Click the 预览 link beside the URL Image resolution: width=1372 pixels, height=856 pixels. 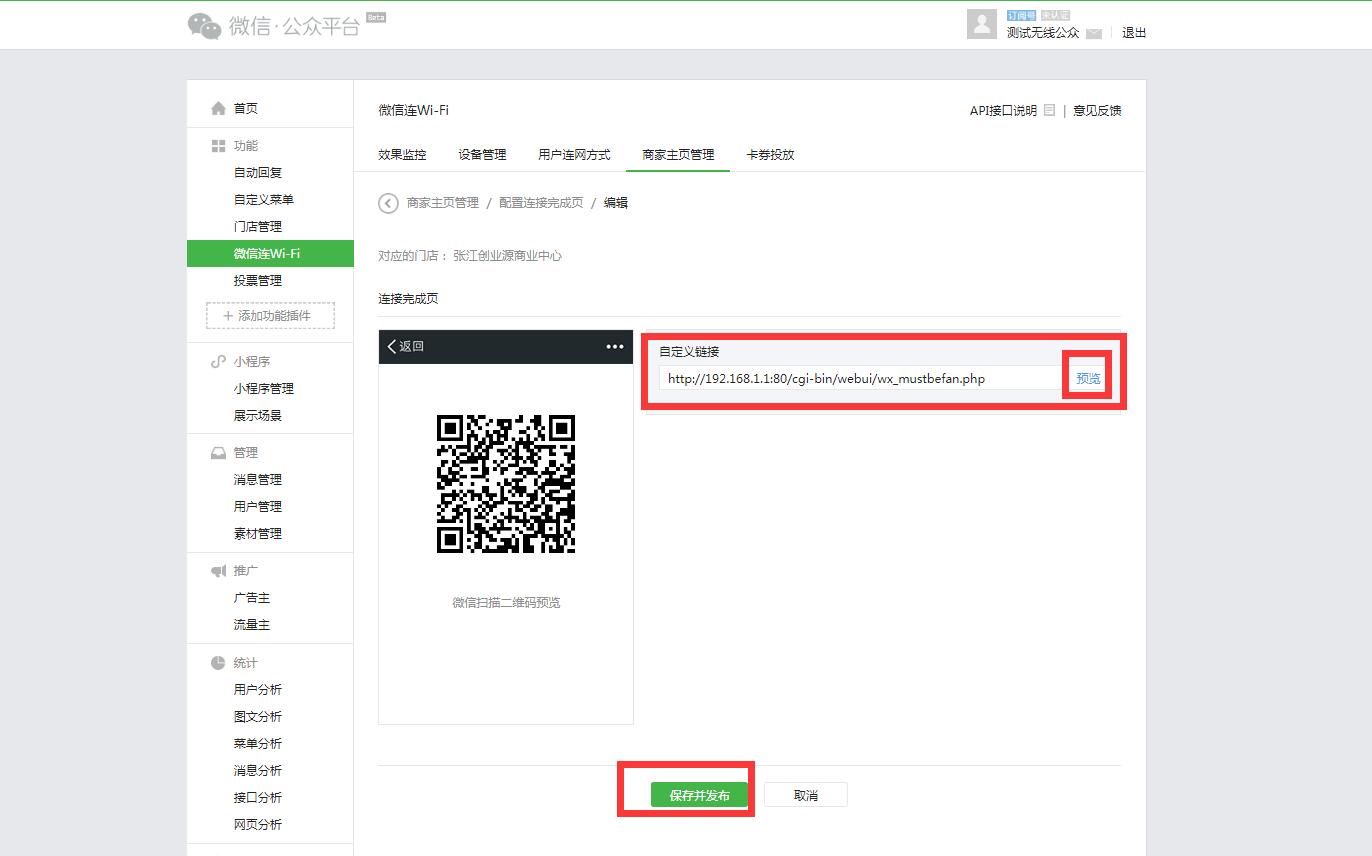pos(1088,379)
